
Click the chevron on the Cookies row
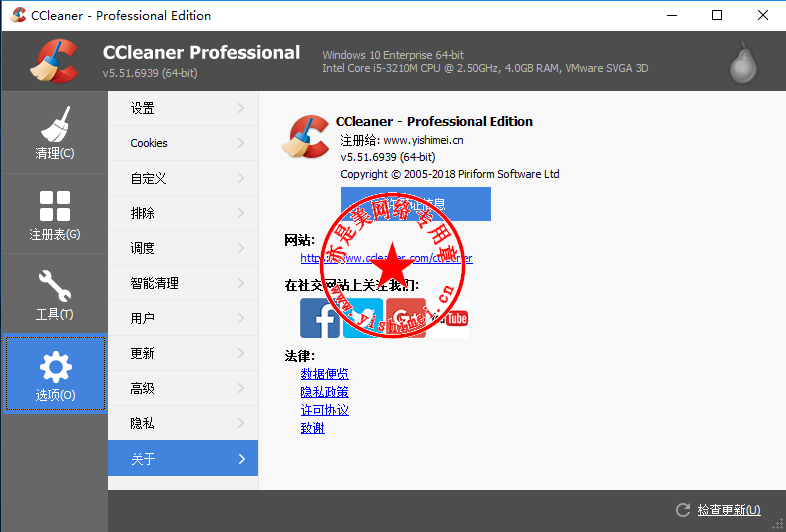[241, 143]
